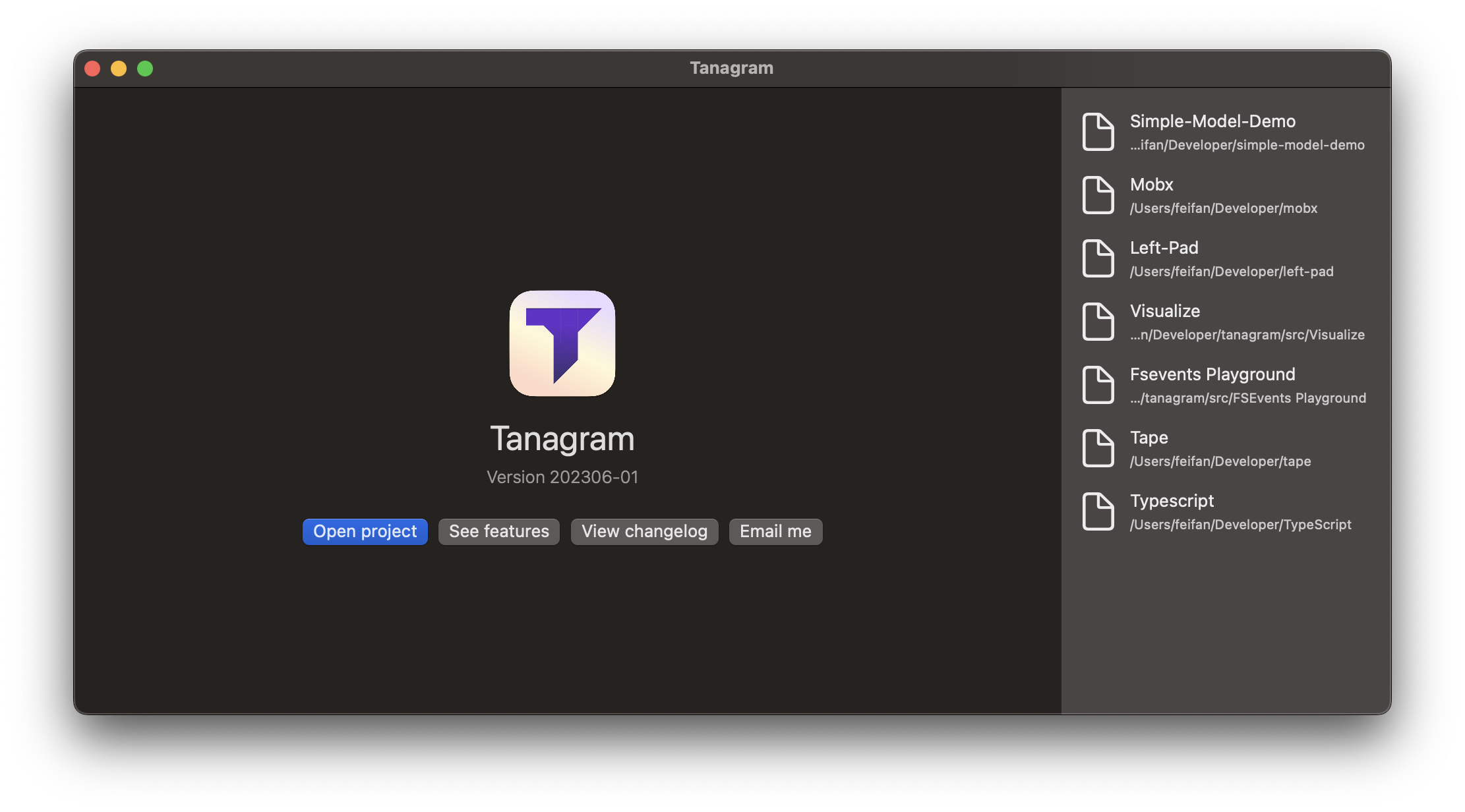Select the Left-Pad recent project title
This screenshot has height=812, width=1465.
1164,248
